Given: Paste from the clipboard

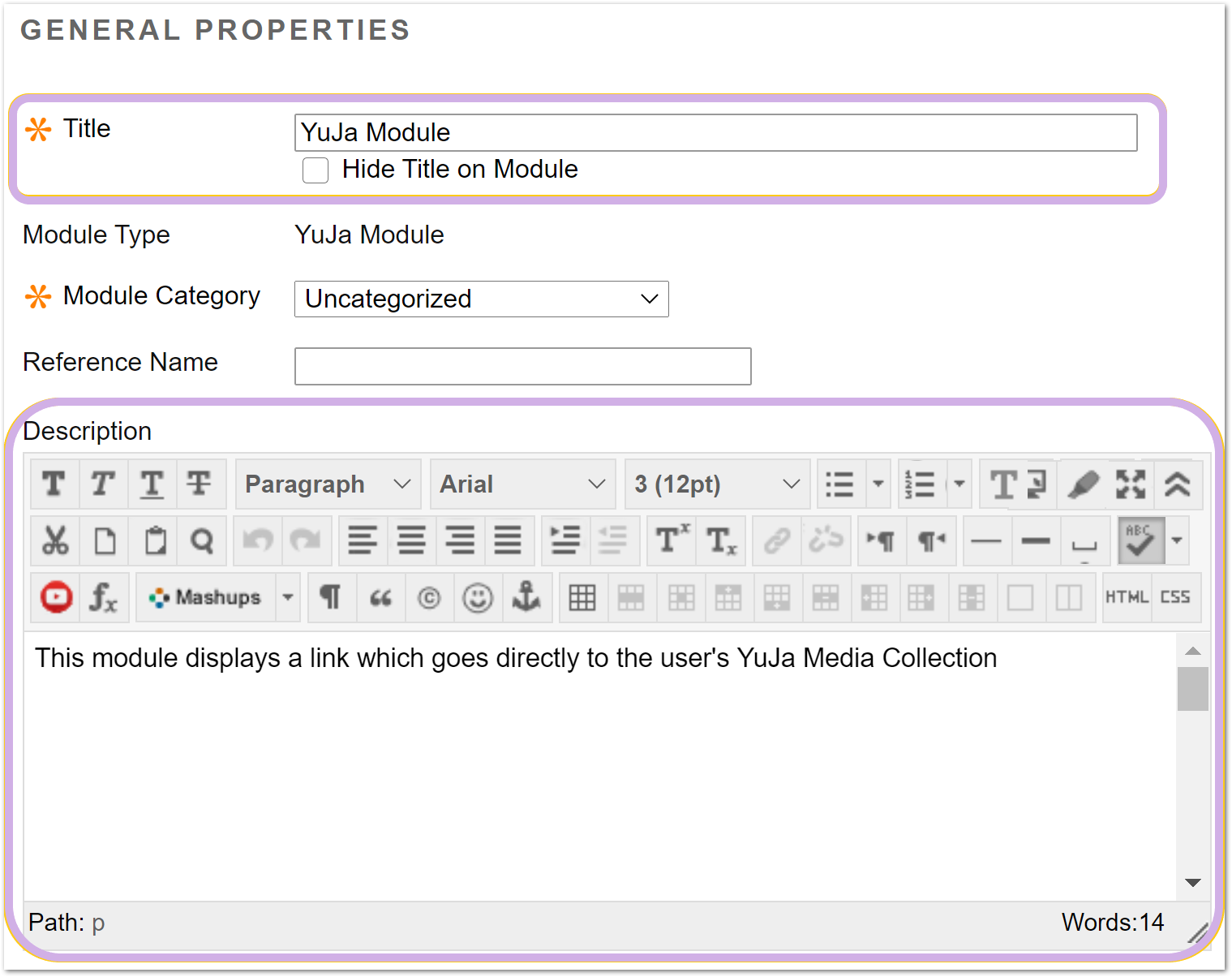Looking at the screenshot, I should (x=154, y=540).
